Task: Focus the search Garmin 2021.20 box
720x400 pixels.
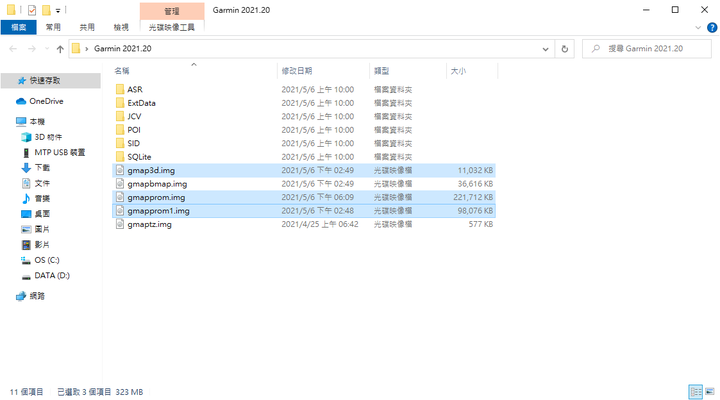Action: [x=647, y=49]
